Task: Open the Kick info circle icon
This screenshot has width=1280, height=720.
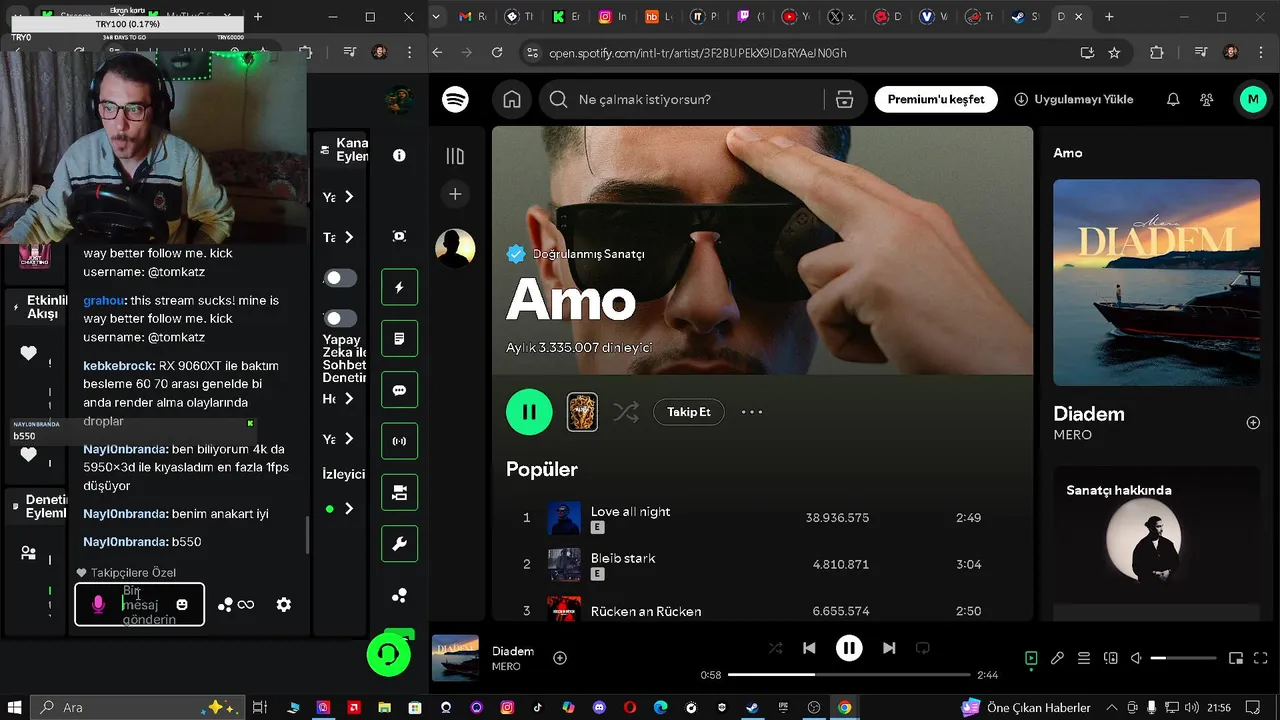Action: coord(399,155)
